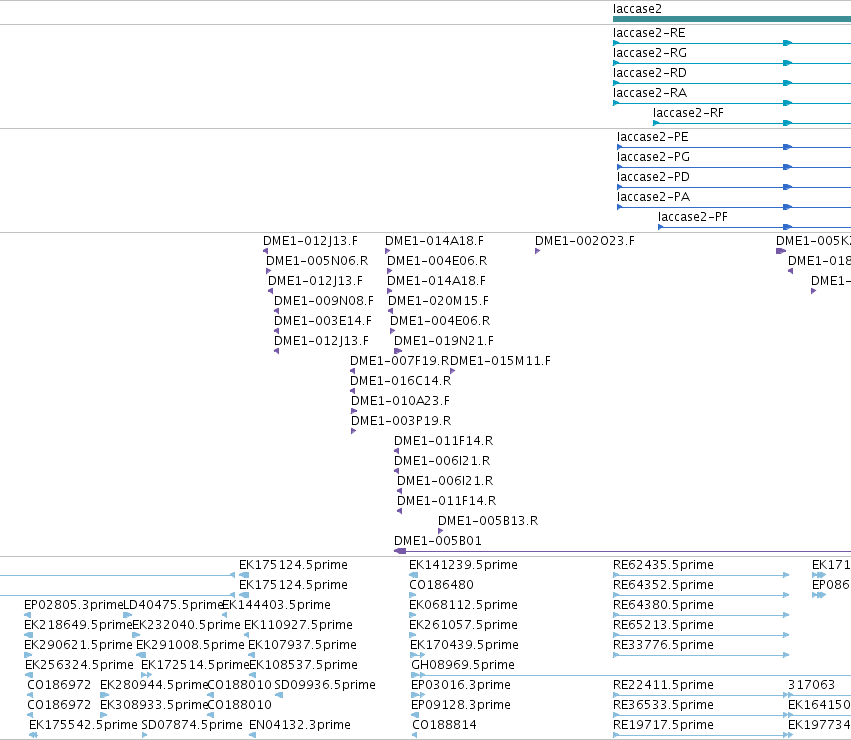Select EST SD09936.5prime
Image resolution: width=851 pixels, height=740 pixels.
pos(325,685)
